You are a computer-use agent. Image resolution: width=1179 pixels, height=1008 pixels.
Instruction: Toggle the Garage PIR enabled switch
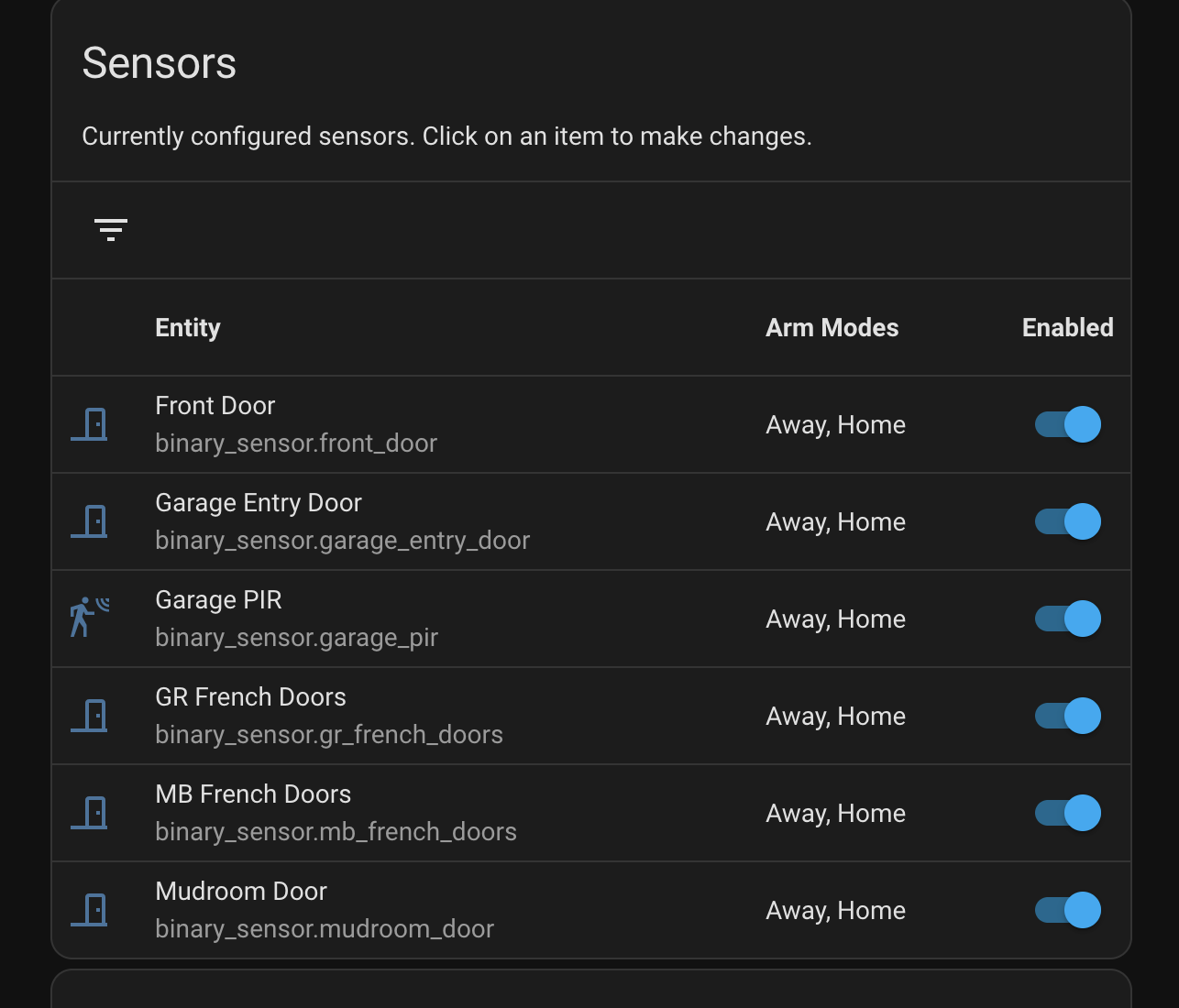point(1067,619)
